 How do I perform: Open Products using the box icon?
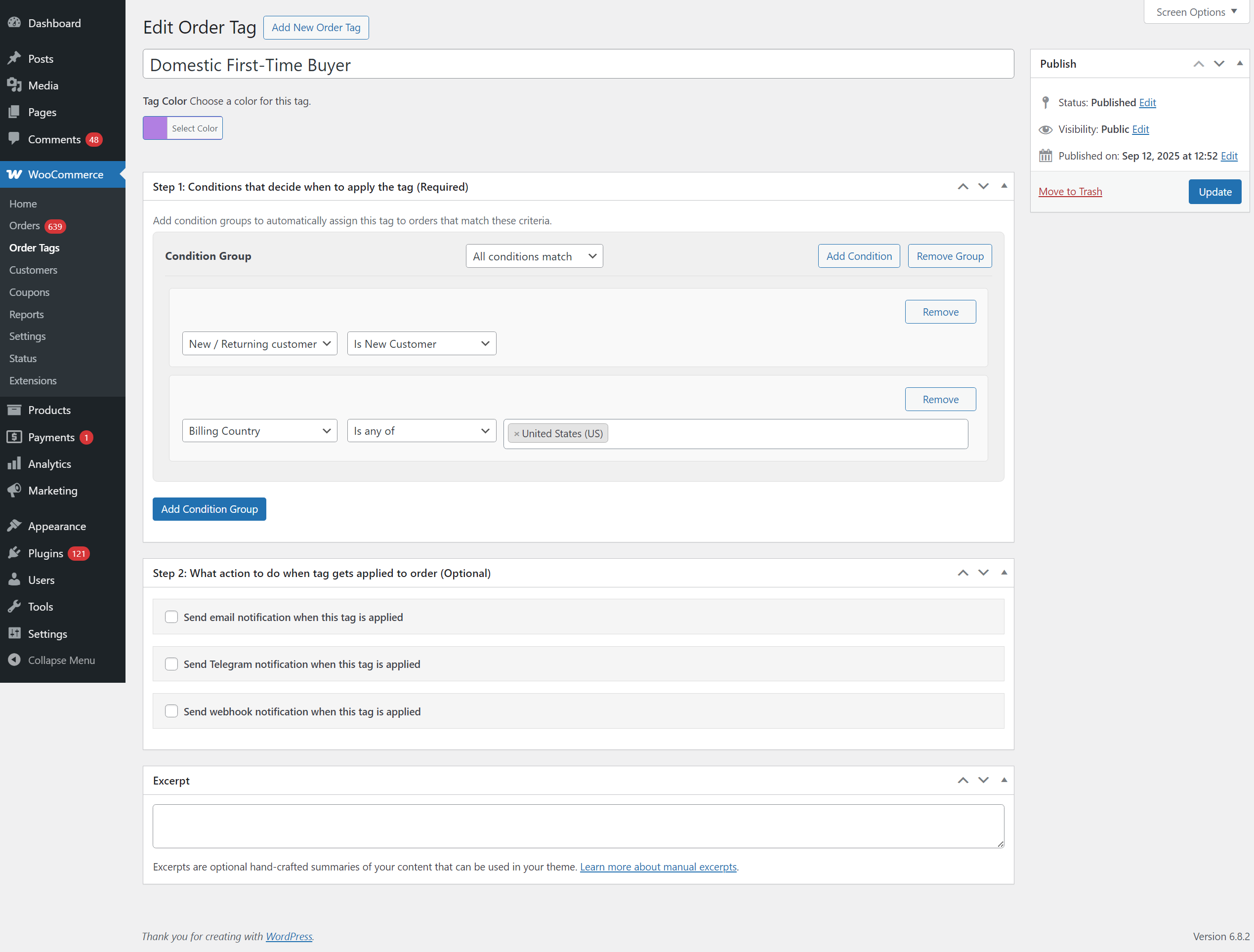point(15,410)
